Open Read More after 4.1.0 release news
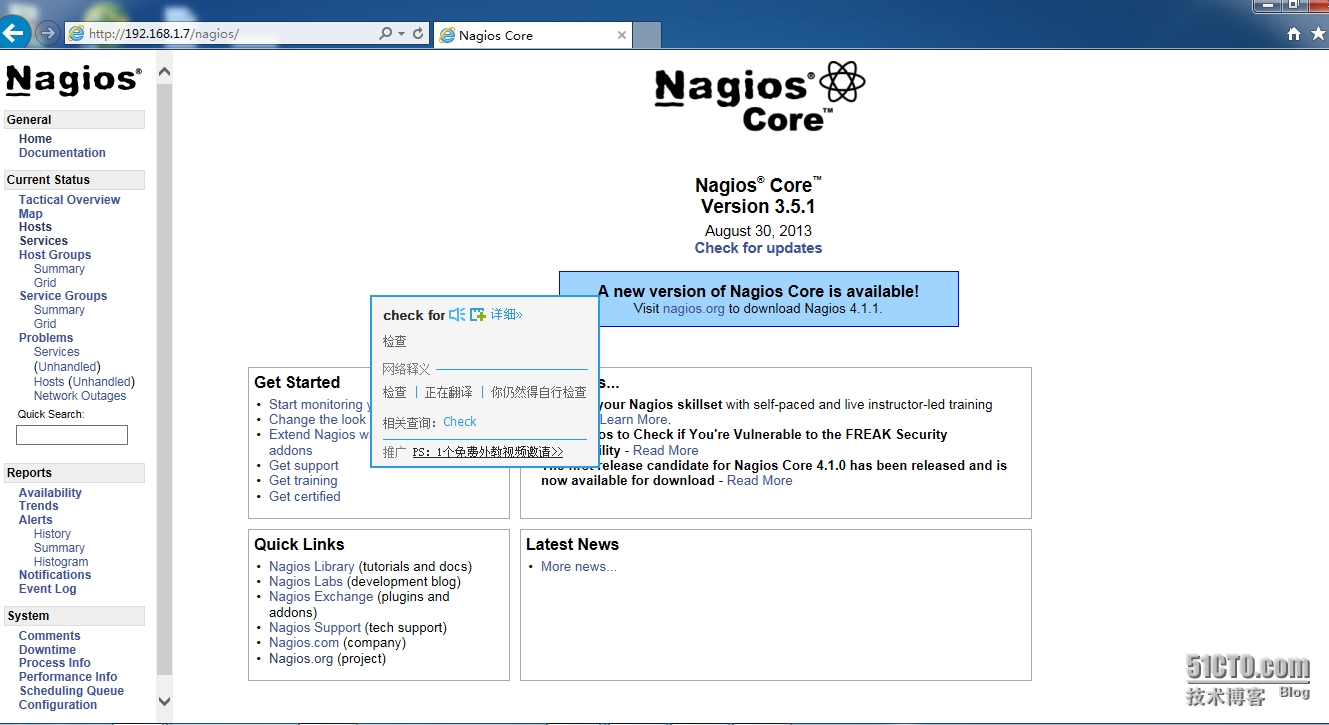 [x=760, y=481]
